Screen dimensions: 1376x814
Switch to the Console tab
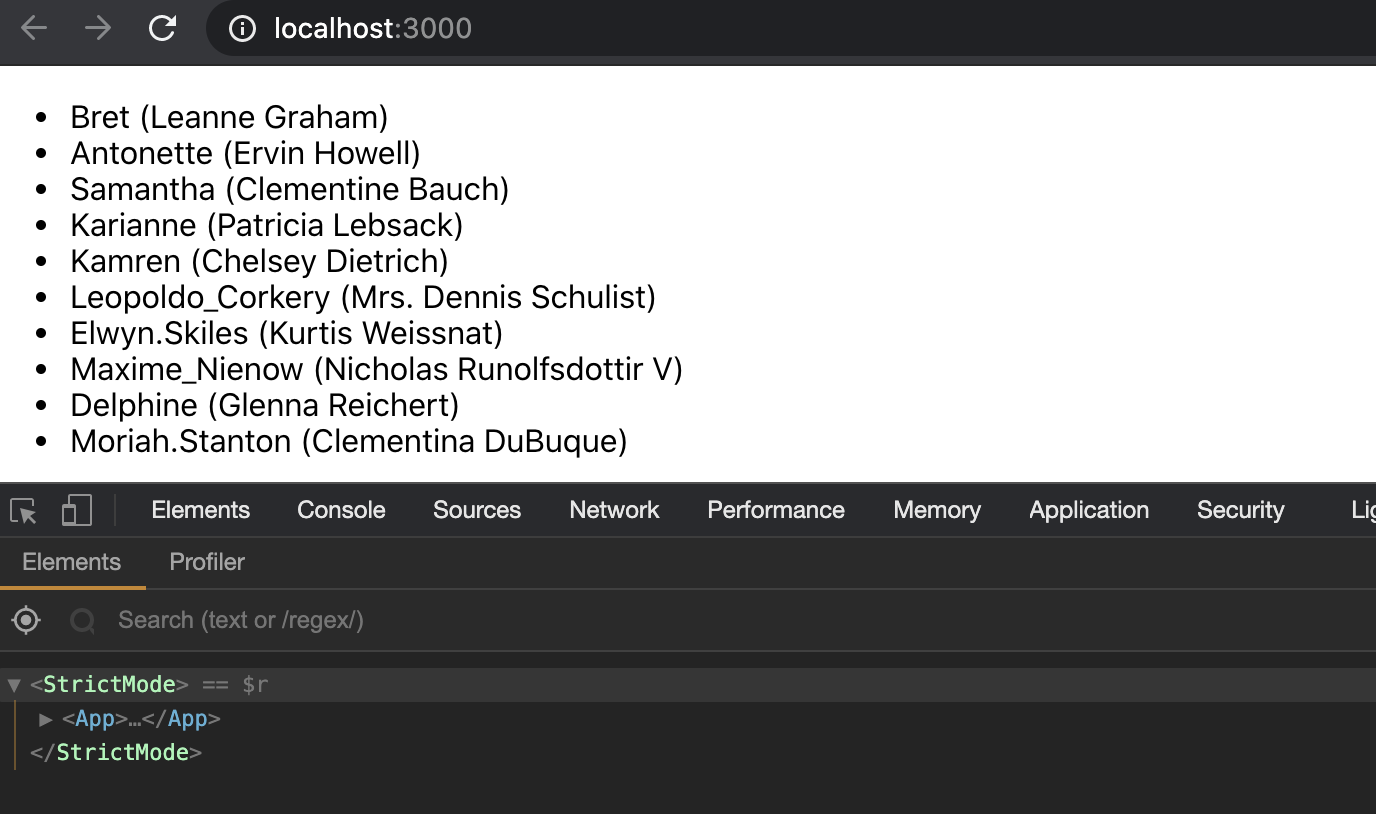click(341, 510)
